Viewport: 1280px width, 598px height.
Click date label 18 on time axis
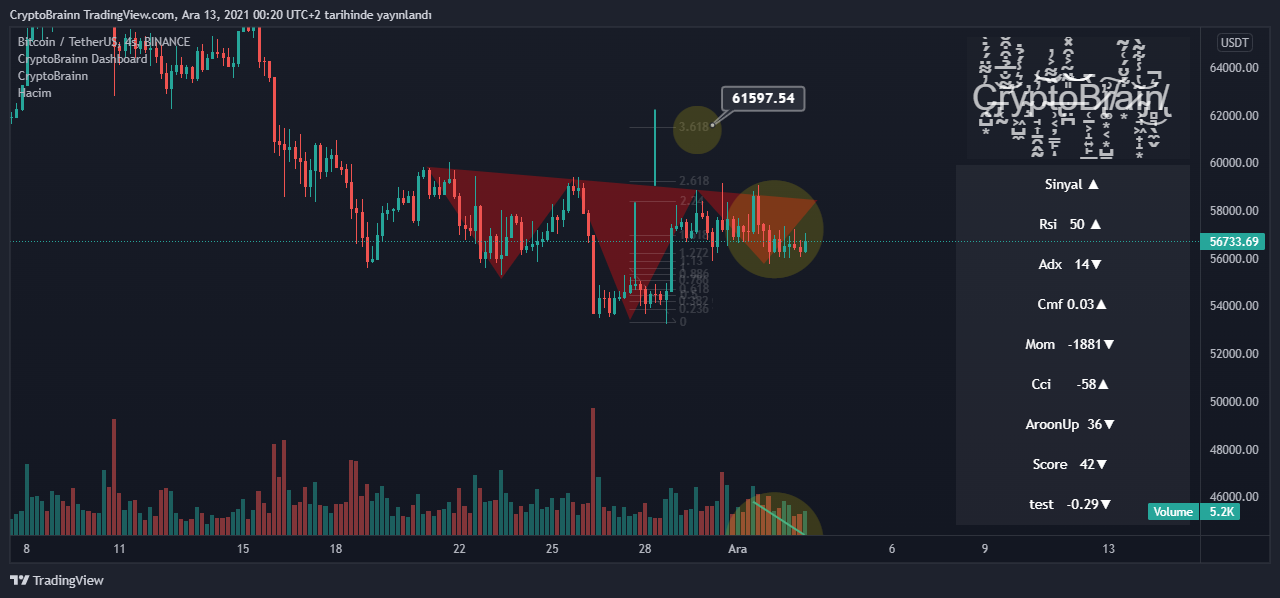pyautogui.click(x=336, y=549)
